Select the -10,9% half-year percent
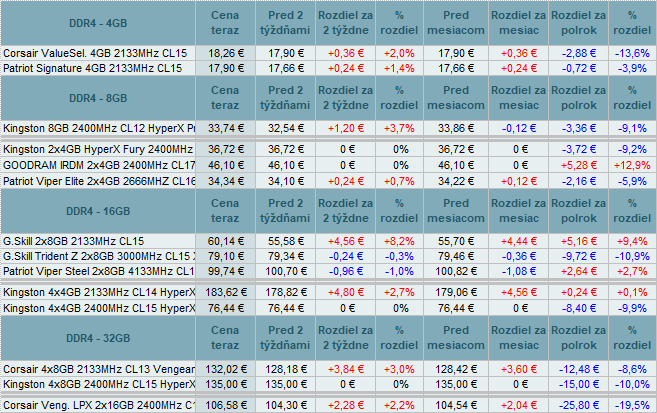This screenshot has height=413, width=657. click(632, 256)
